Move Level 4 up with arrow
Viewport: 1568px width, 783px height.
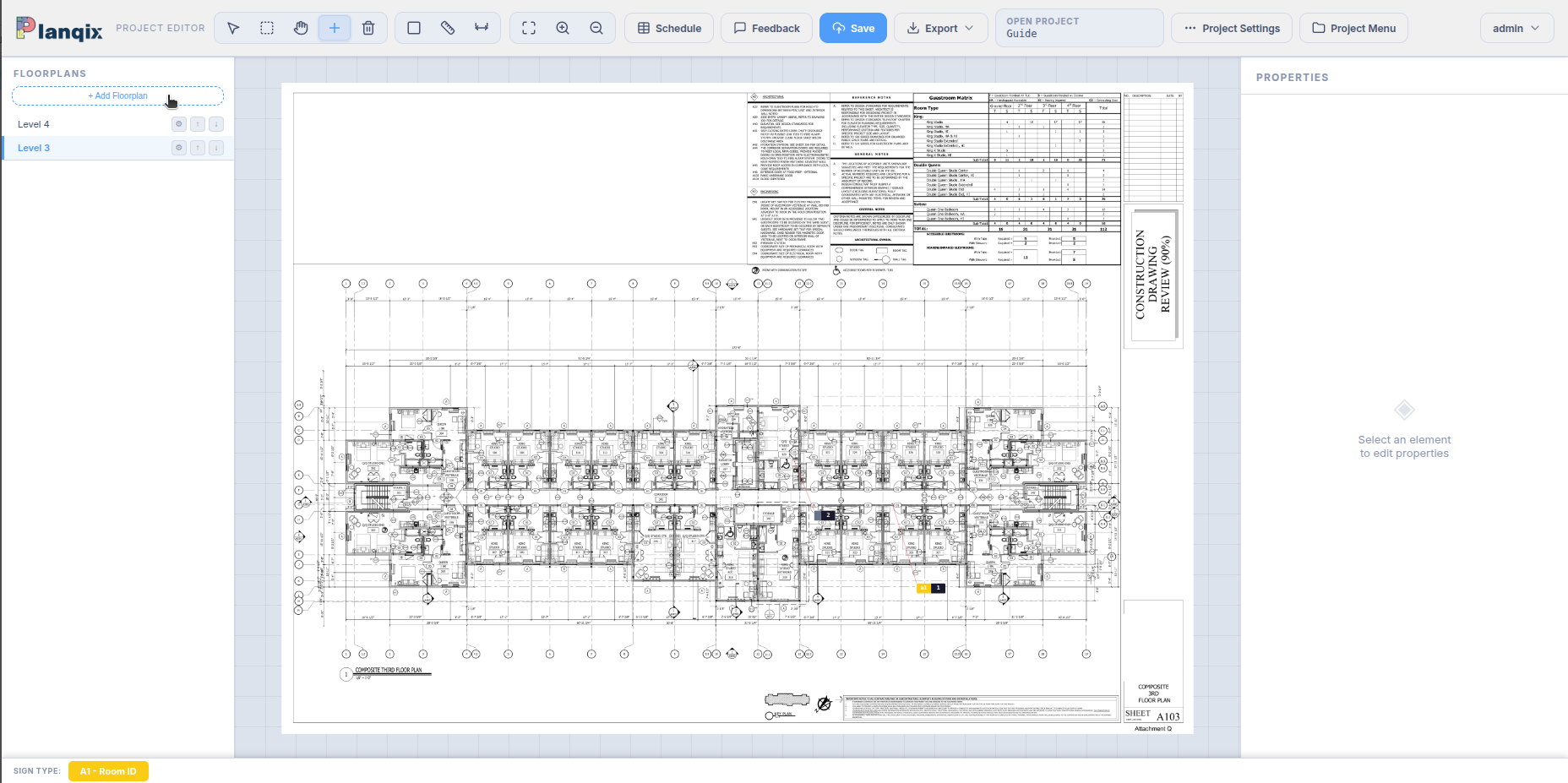(198, 124)
